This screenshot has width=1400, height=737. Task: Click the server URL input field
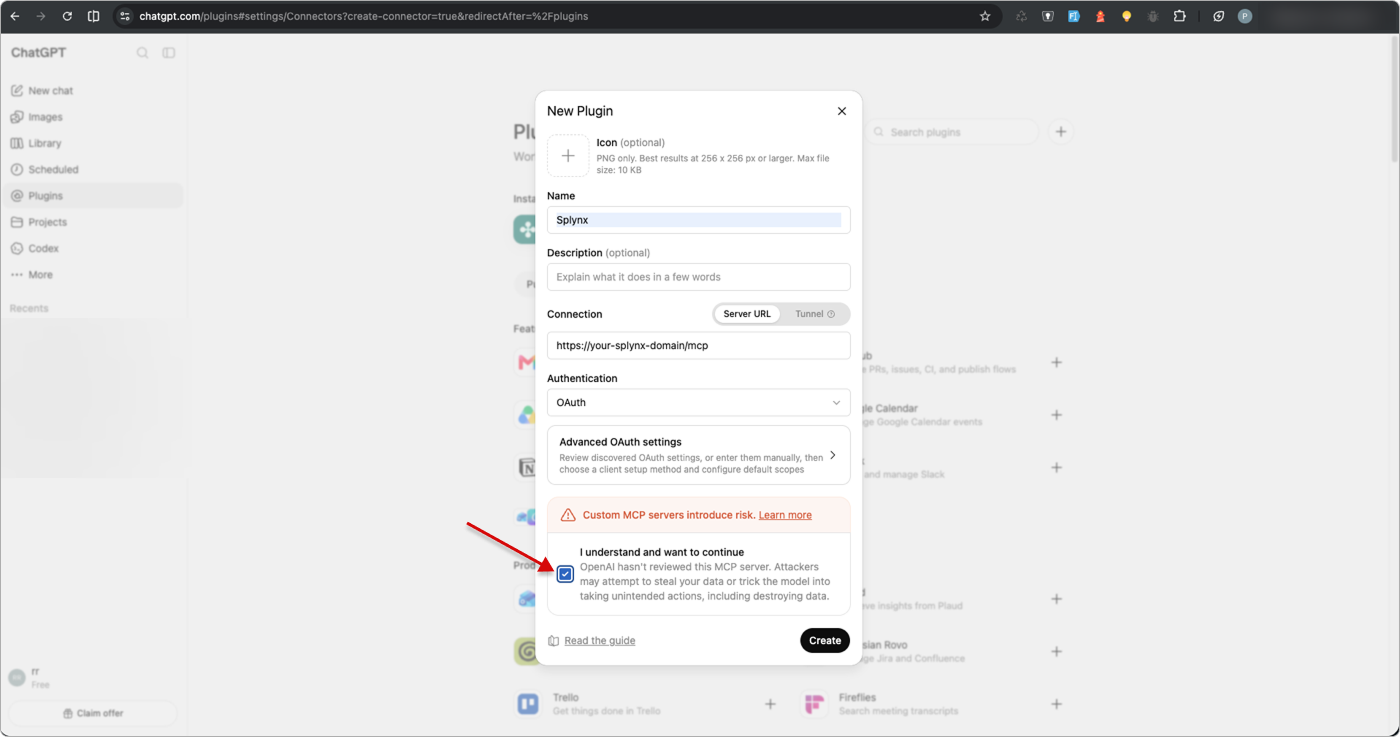699,346
